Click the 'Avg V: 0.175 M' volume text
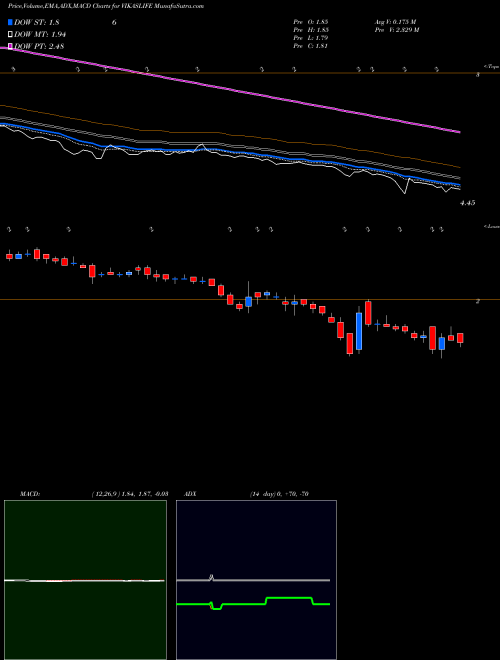Viewport: 500px width, 660px height. [395, 21]
